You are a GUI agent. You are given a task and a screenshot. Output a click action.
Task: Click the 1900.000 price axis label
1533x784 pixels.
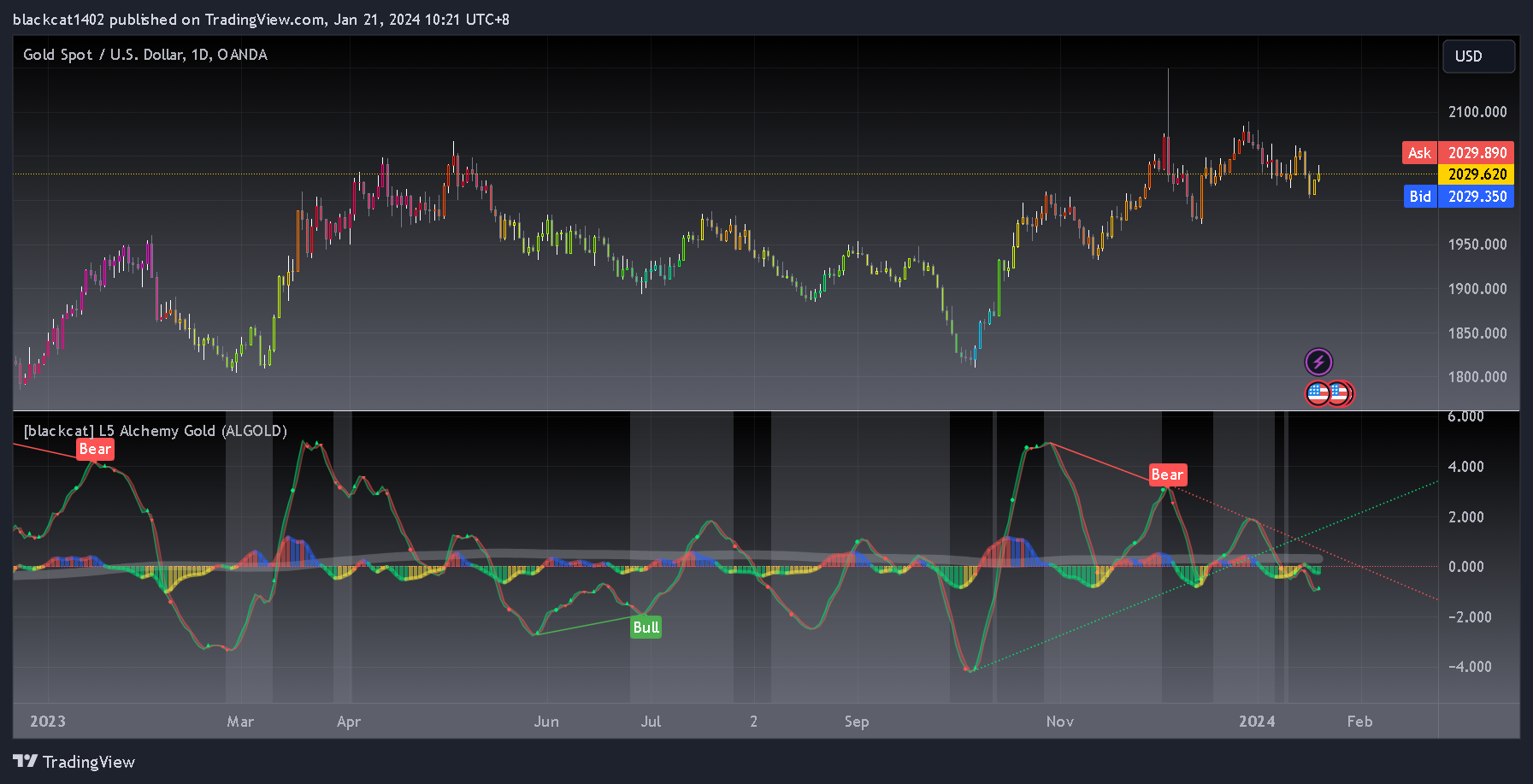click(x=1477, y=289)
